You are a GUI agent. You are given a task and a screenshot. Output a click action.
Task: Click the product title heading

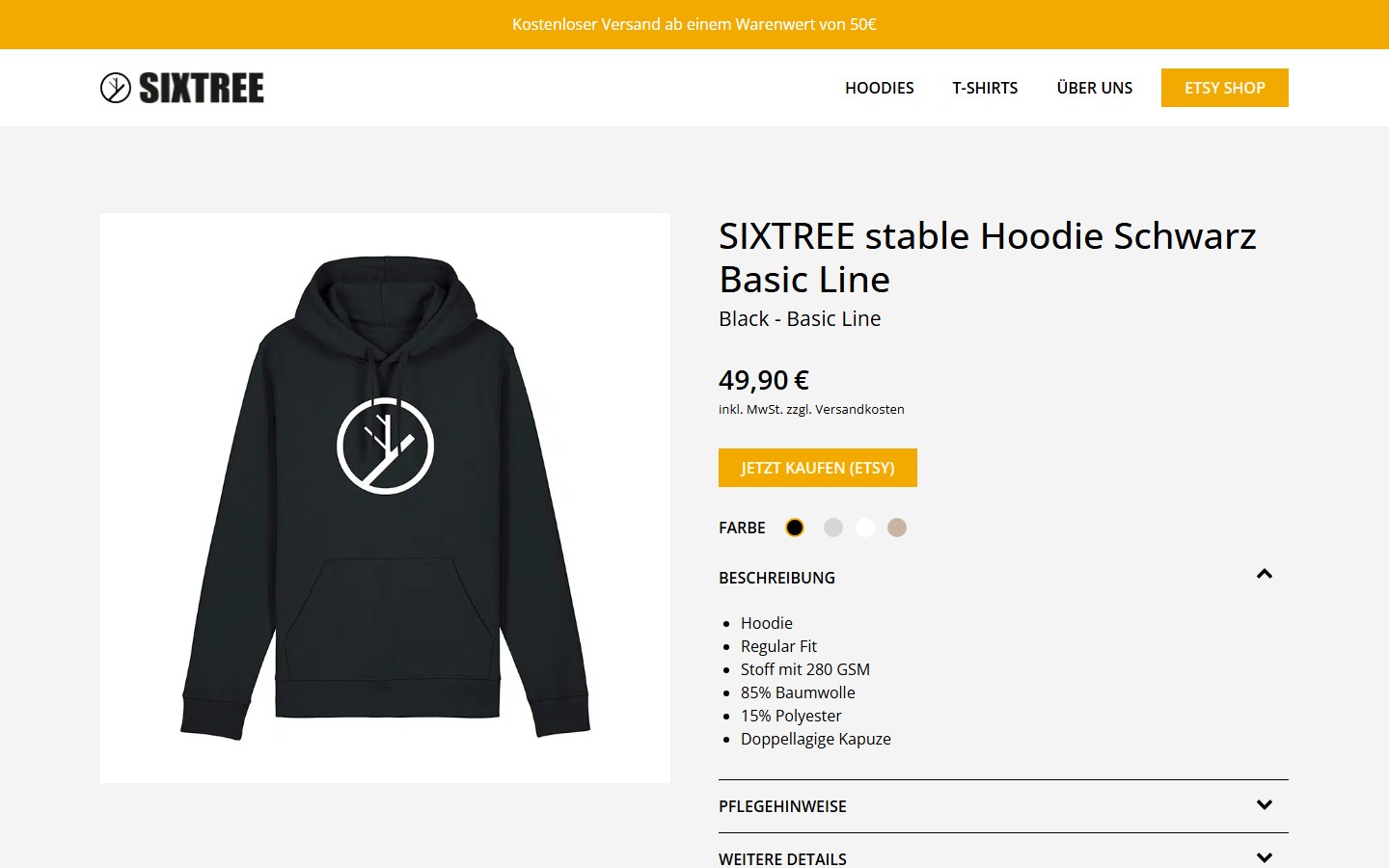coord(988,258)
